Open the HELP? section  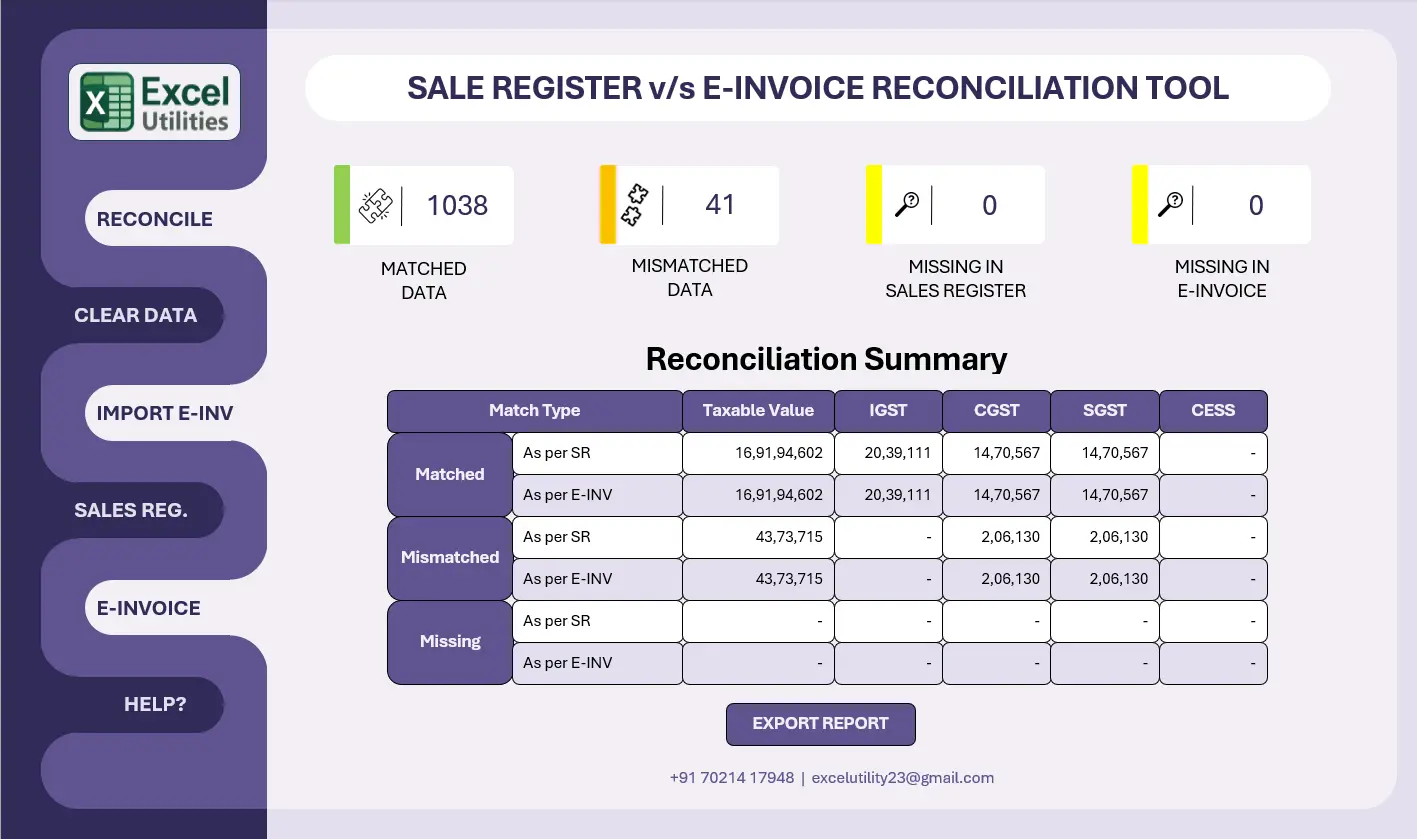click(155, 704)
